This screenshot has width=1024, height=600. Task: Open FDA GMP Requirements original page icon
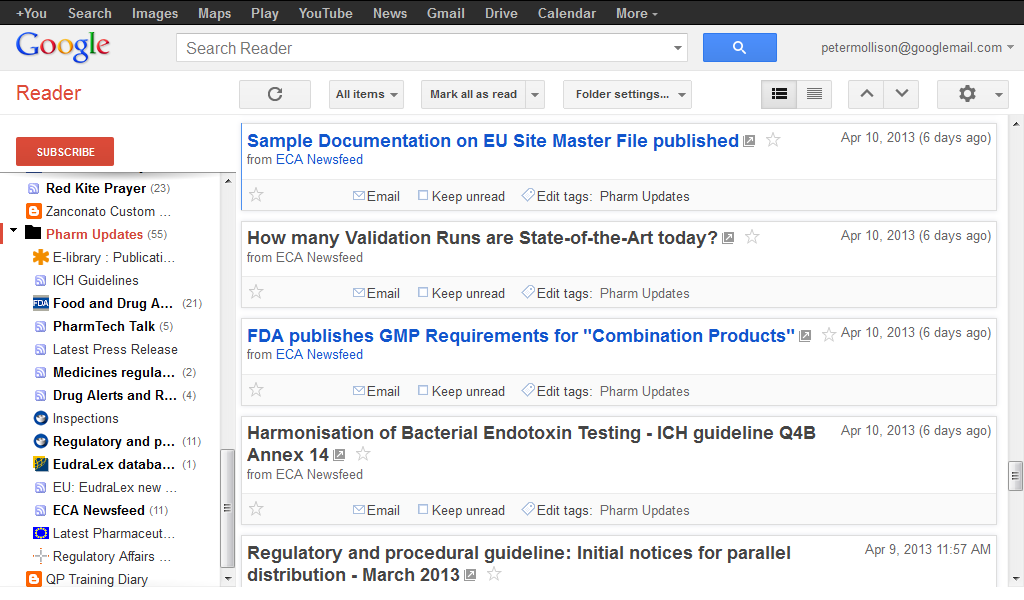pos(805,336)
